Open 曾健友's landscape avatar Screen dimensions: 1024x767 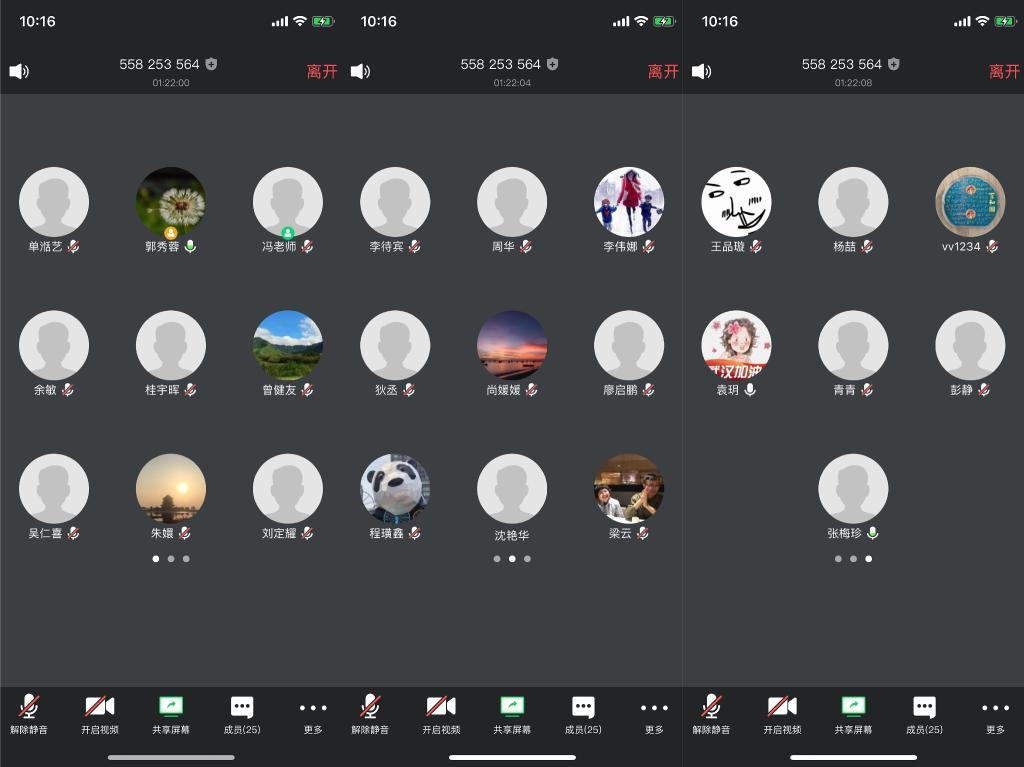pyautogui.click(x=288, y=345)
